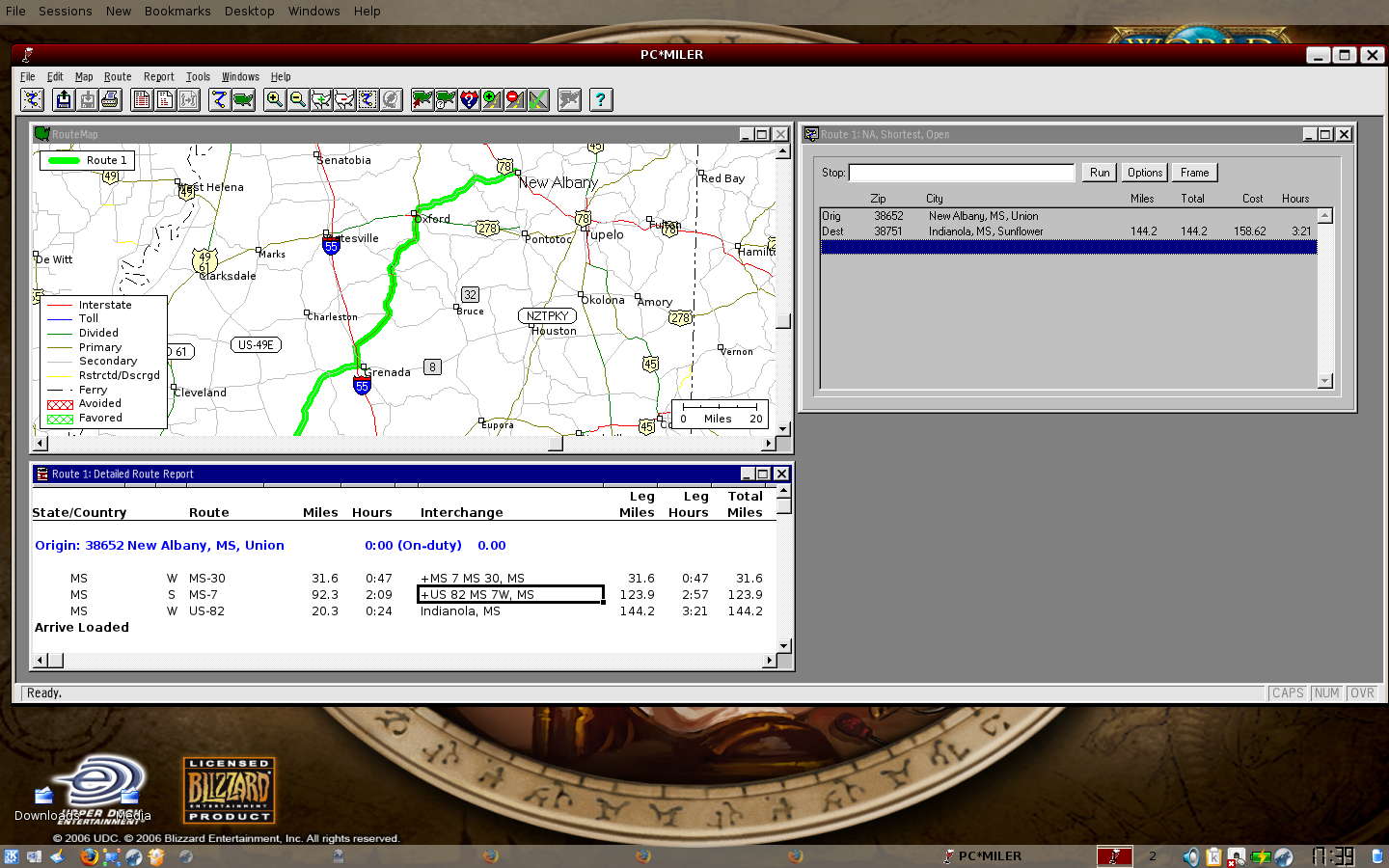1389x868 pixels.
Task: Click the Print toolbar icon
Action: click(110, 99)
